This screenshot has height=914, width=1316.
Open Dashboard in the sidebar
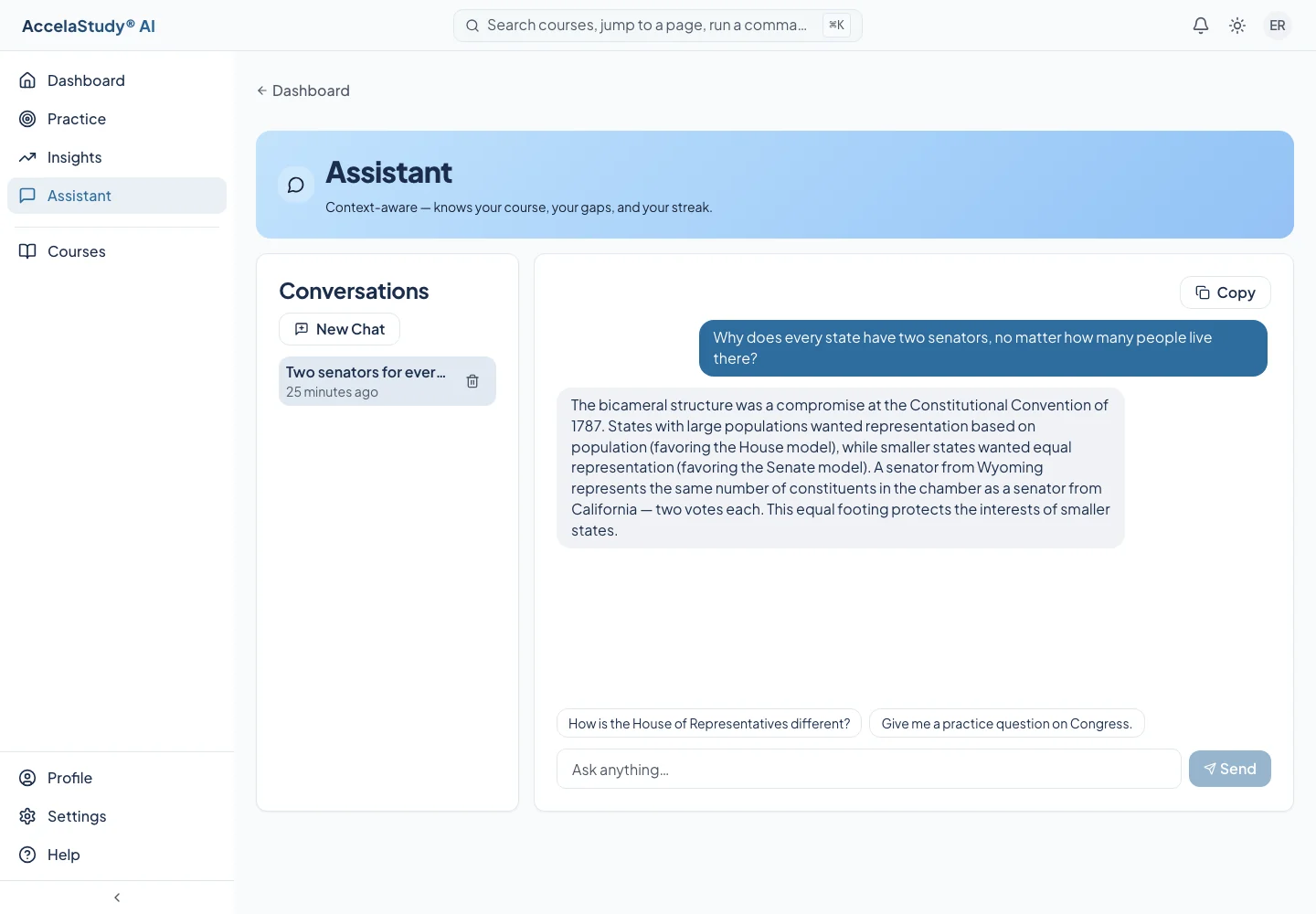(x=117, y=80)
